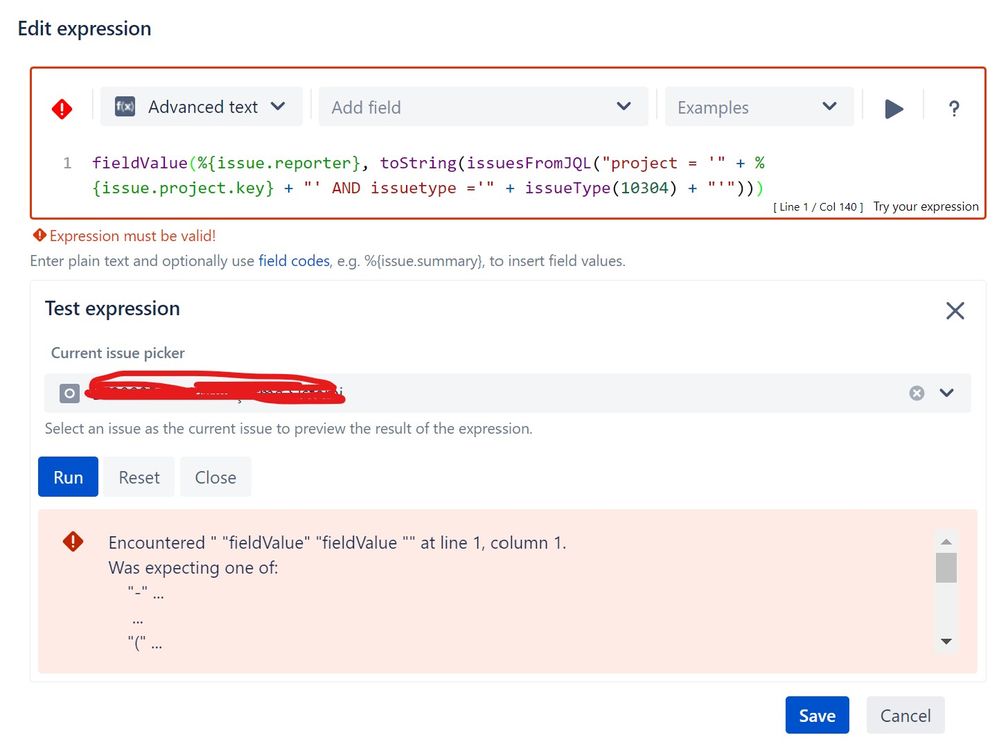Click the Run button

[67, 477]
